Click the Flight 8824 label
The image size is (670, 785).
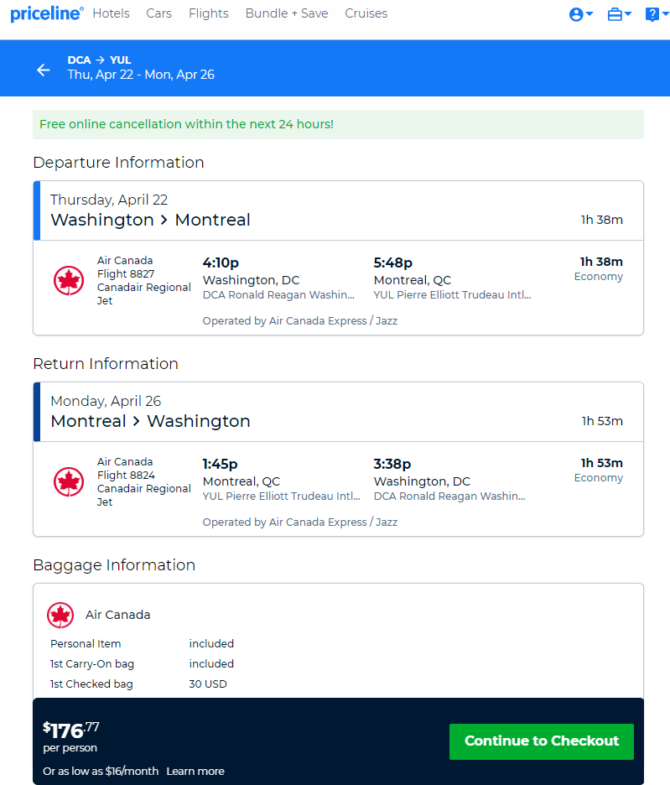126,475
